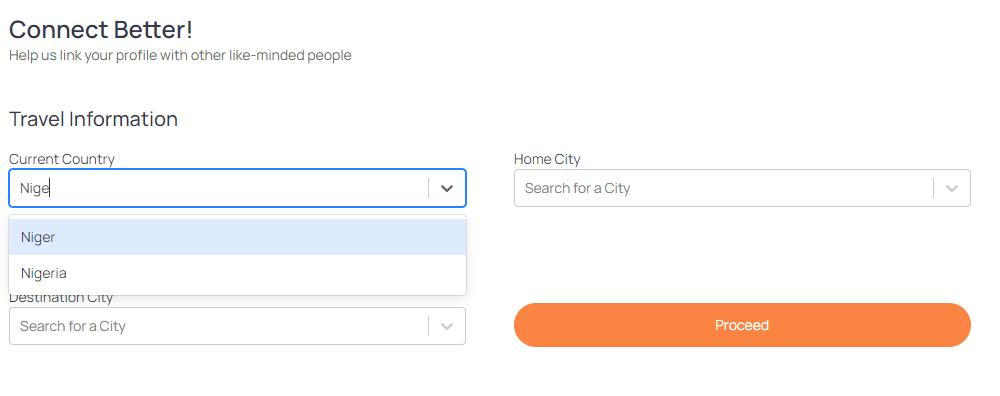Click into the Destination City search field
Image resolution: width=1000 pixels, height=396 pixels.
[x=237, y=326]
